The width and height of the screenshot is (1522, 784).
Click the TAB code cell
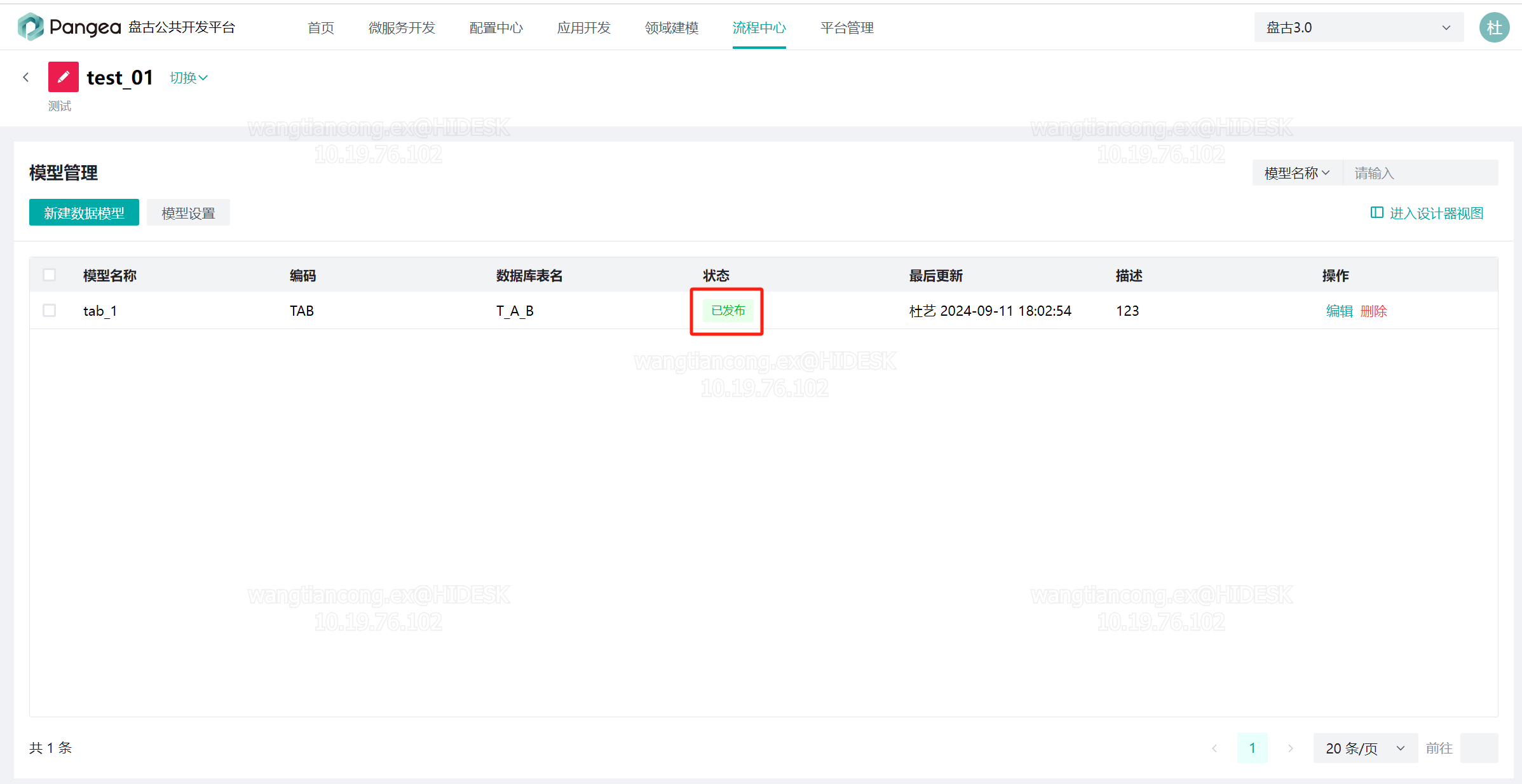coord(302,311)
